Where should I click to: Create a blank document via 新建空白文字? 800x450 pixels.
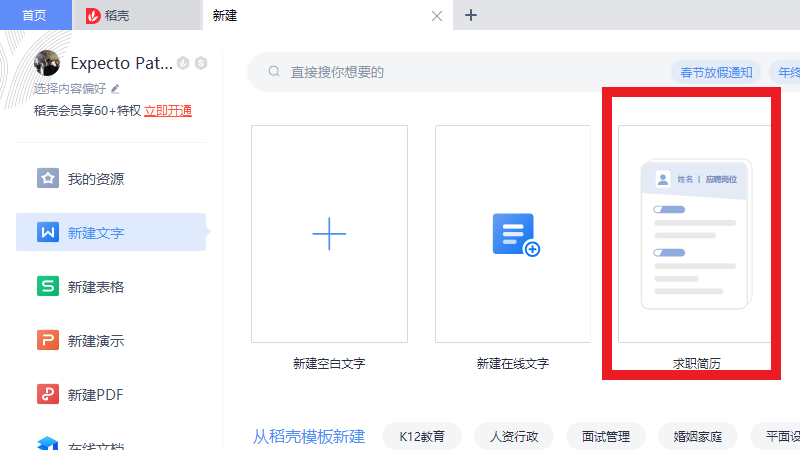coord(329,234)
